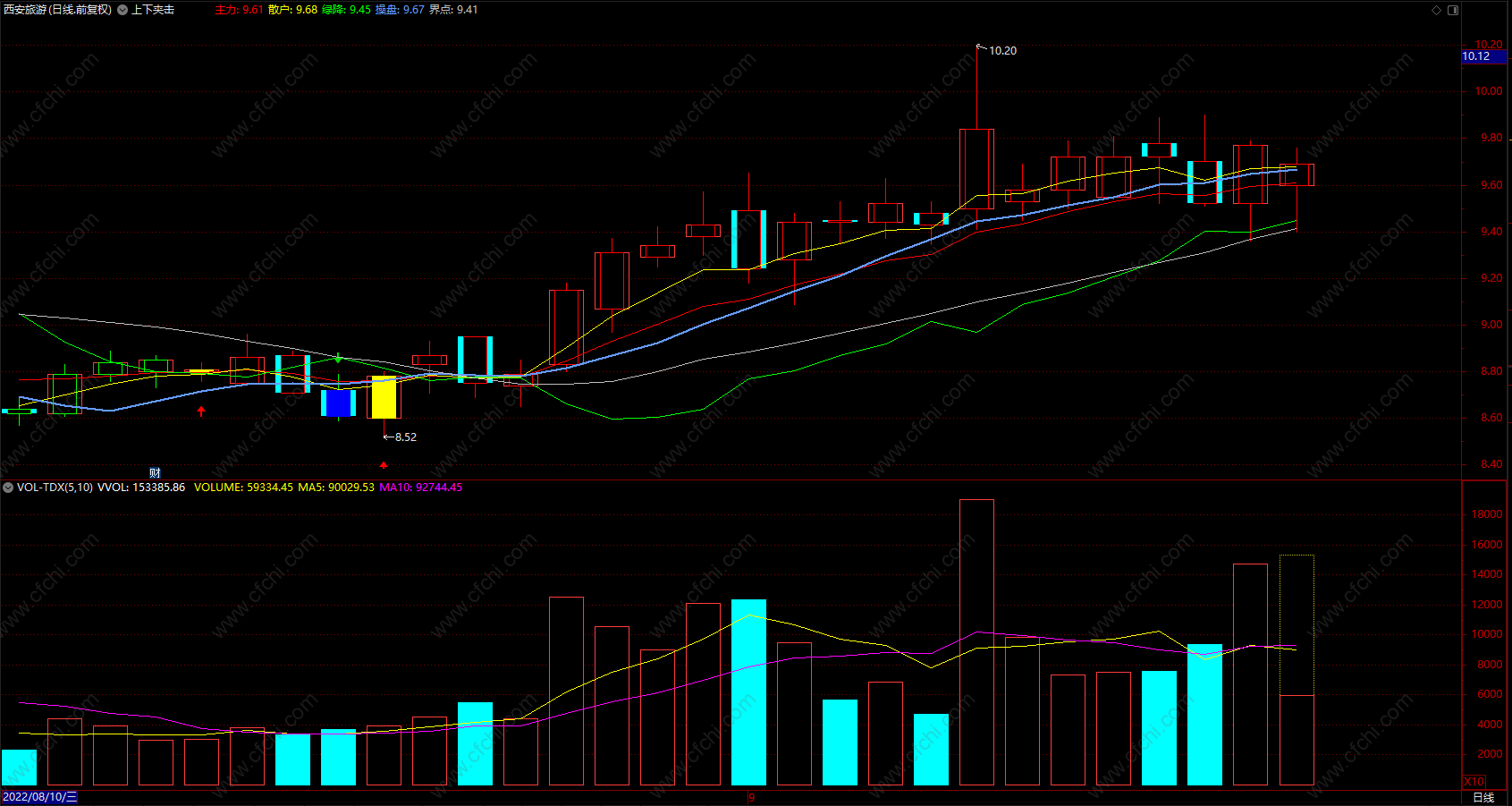
Task: Click the red up-arrow signal under the yellow candle
Action: (x=384, y=465)
